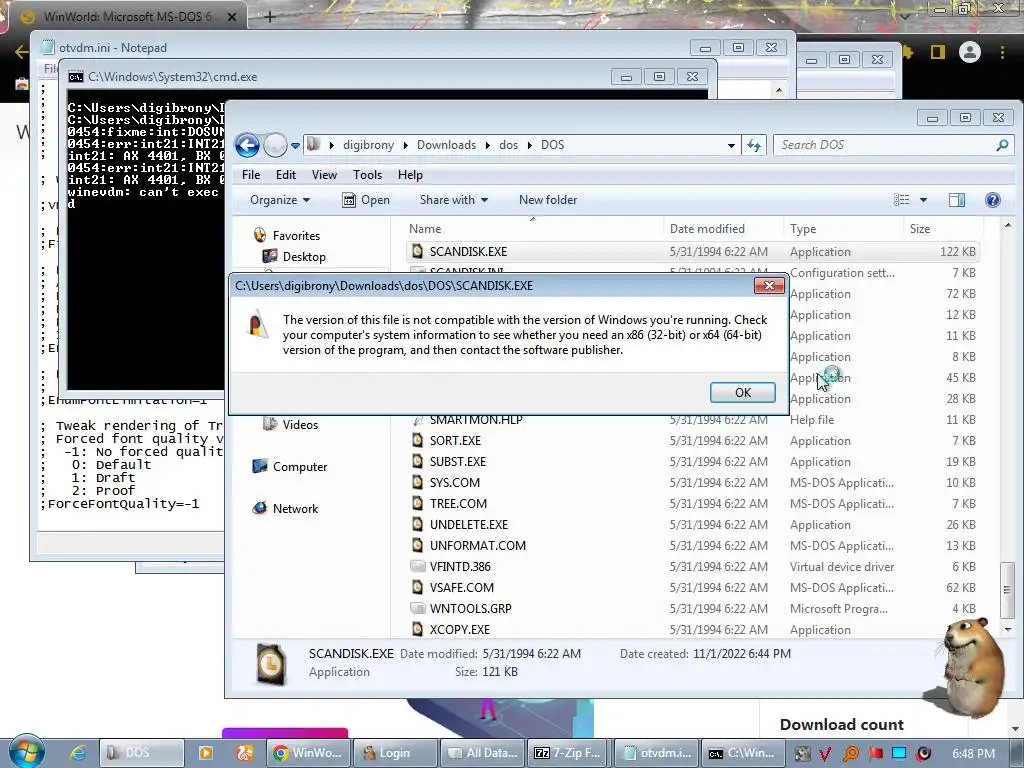Refresh the DOS folder view
This screenshot has width=1024, height=768.
tap(754, 146)
